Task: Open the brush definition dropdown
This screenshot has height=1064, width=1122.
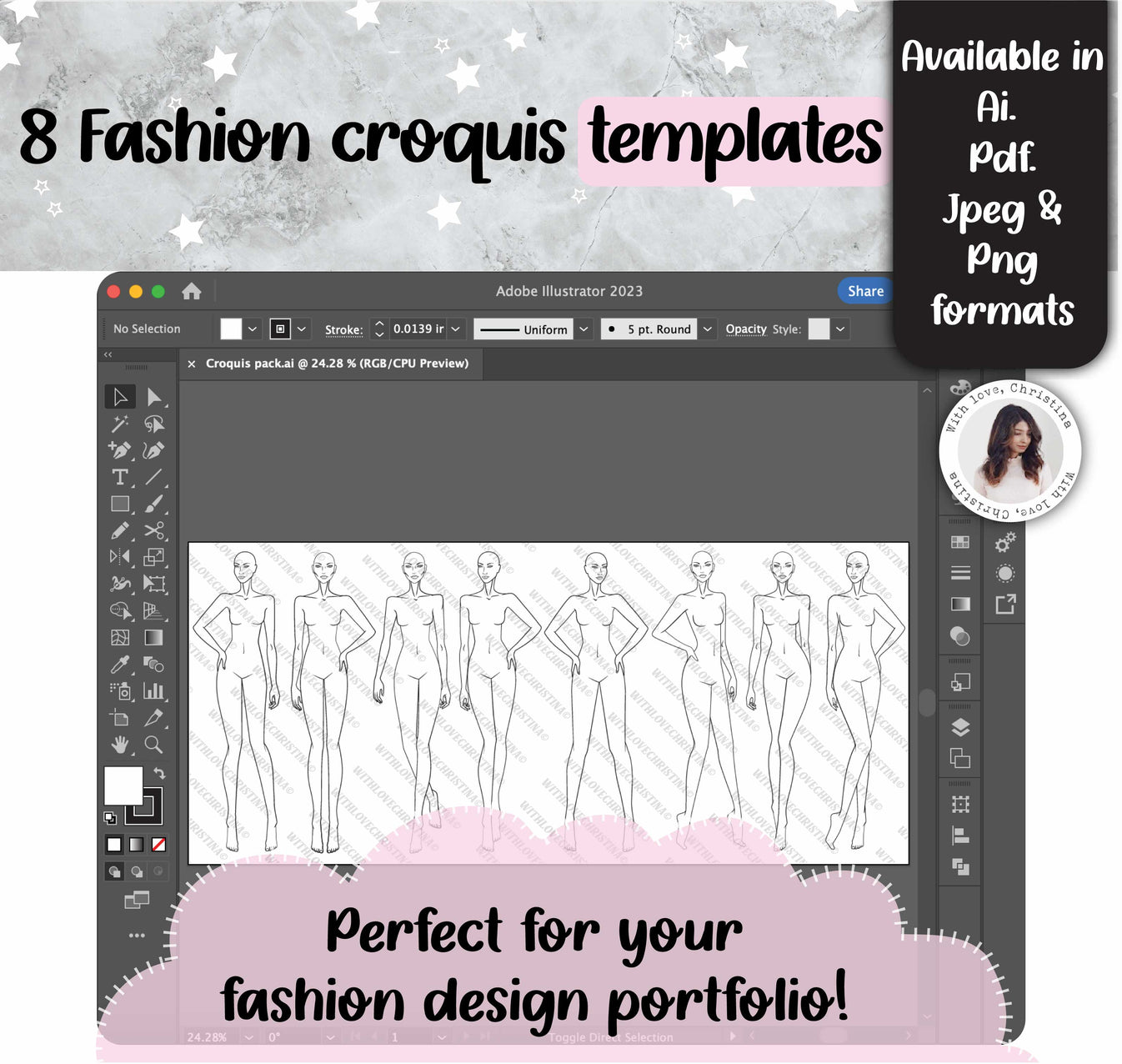Action: 707,329
